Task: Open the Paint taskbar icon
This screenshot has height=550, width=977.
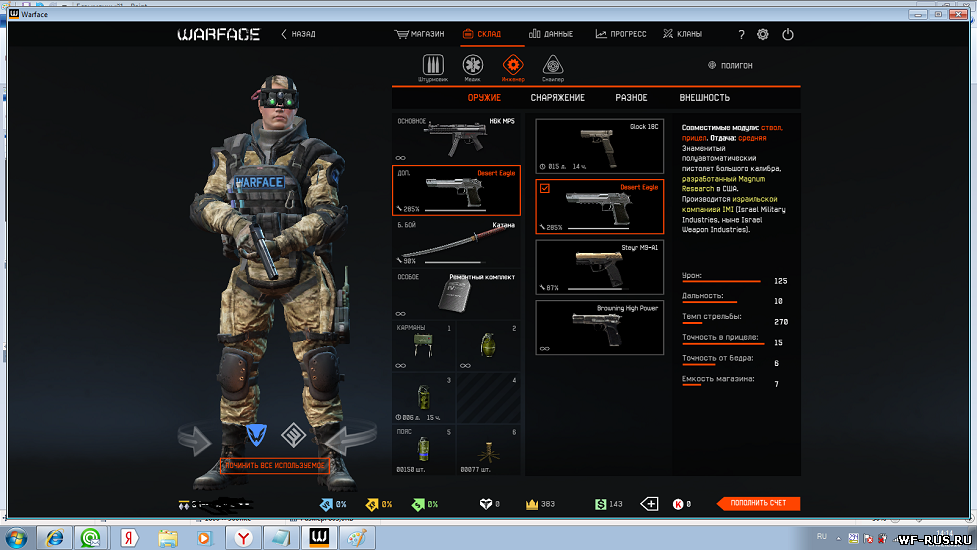Action: (357, 538)
